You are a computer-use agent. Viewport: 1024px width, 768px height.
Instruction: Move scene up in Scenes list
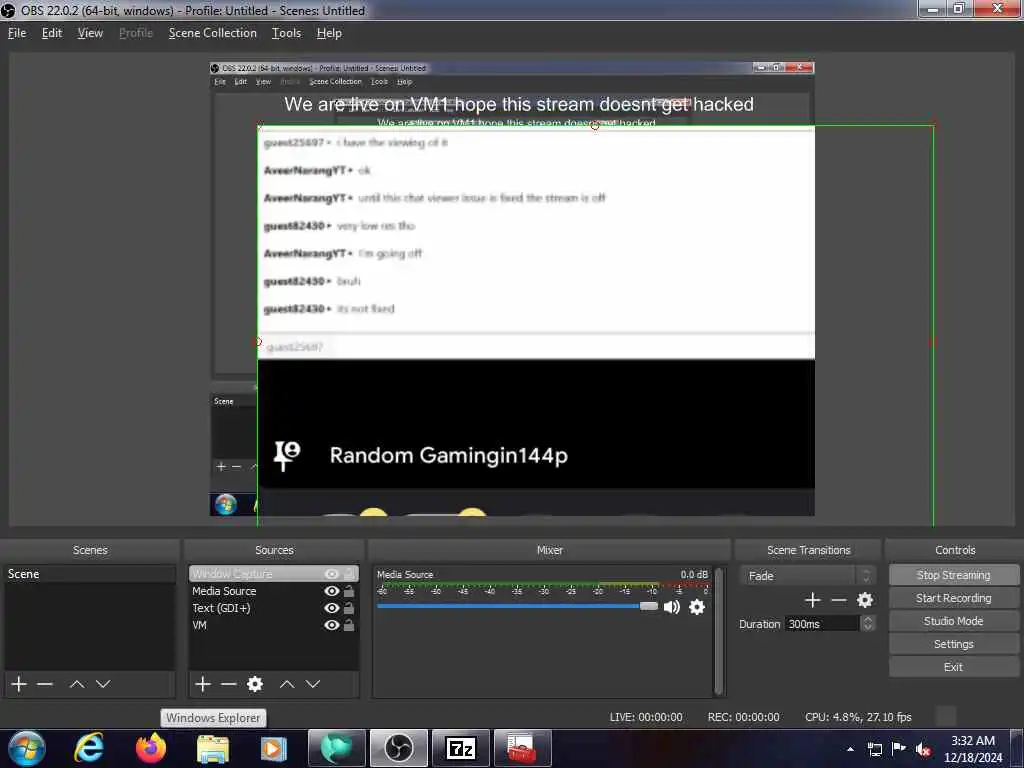pos(77,684)
